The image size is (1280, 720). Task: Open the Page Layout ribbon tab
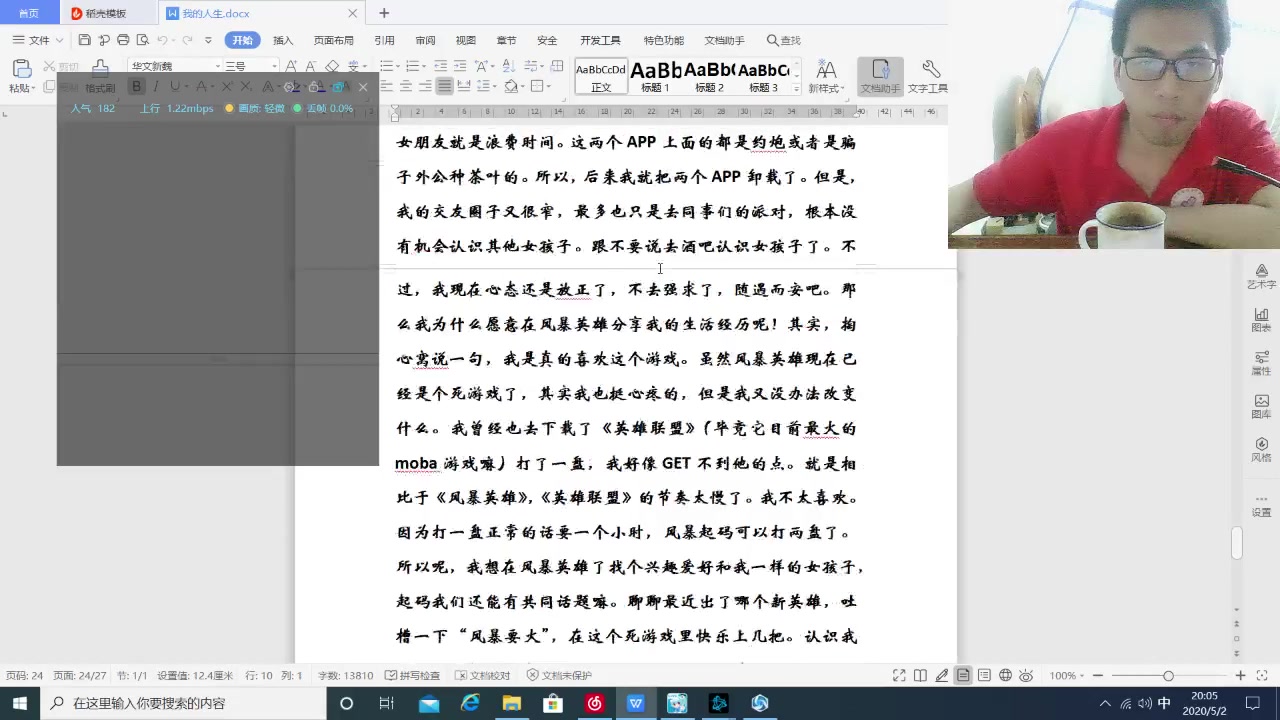pyautogui.click(x=334, y=40)
